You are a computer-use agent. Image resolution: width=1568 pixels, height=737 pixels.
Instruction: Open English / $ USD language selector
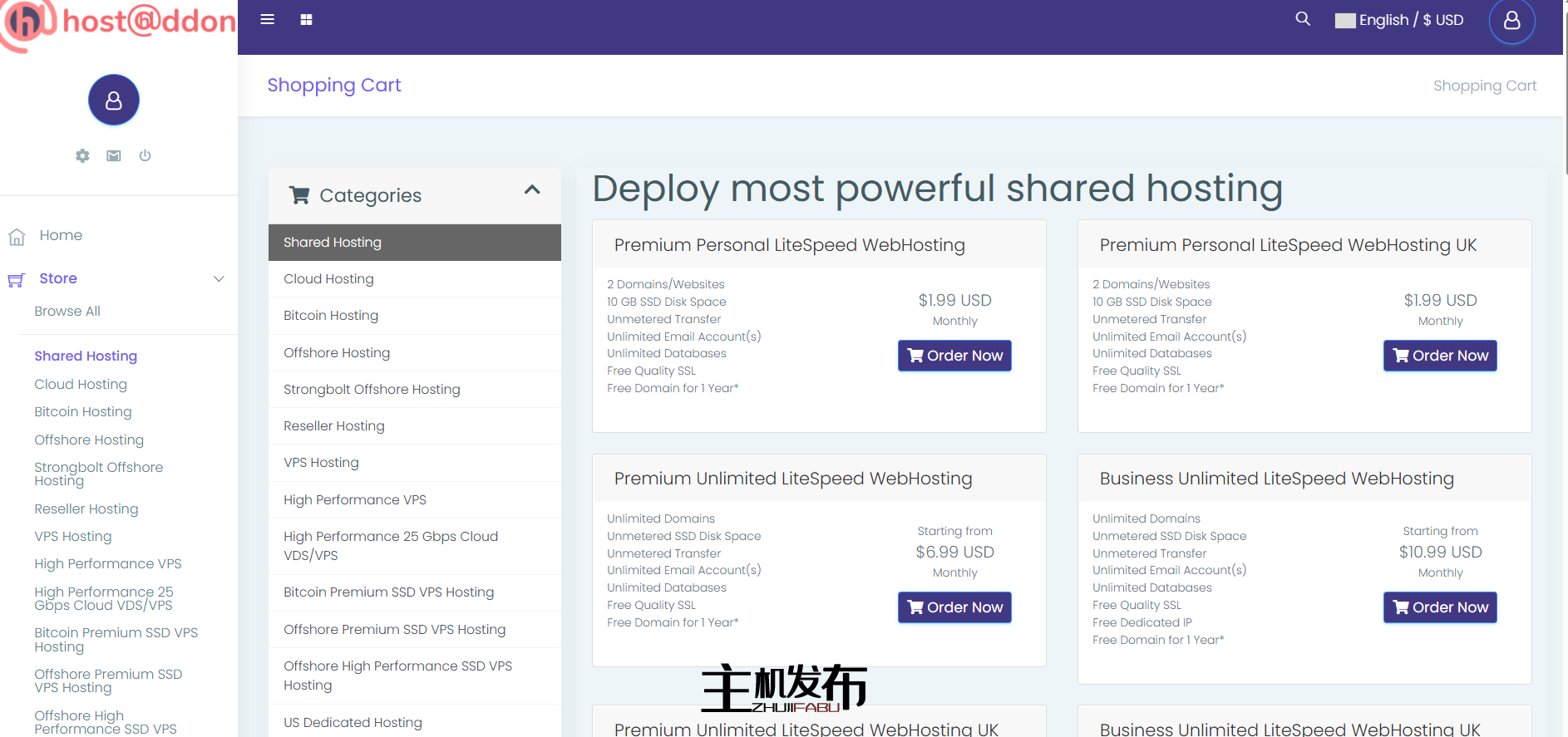point(1399,20)
